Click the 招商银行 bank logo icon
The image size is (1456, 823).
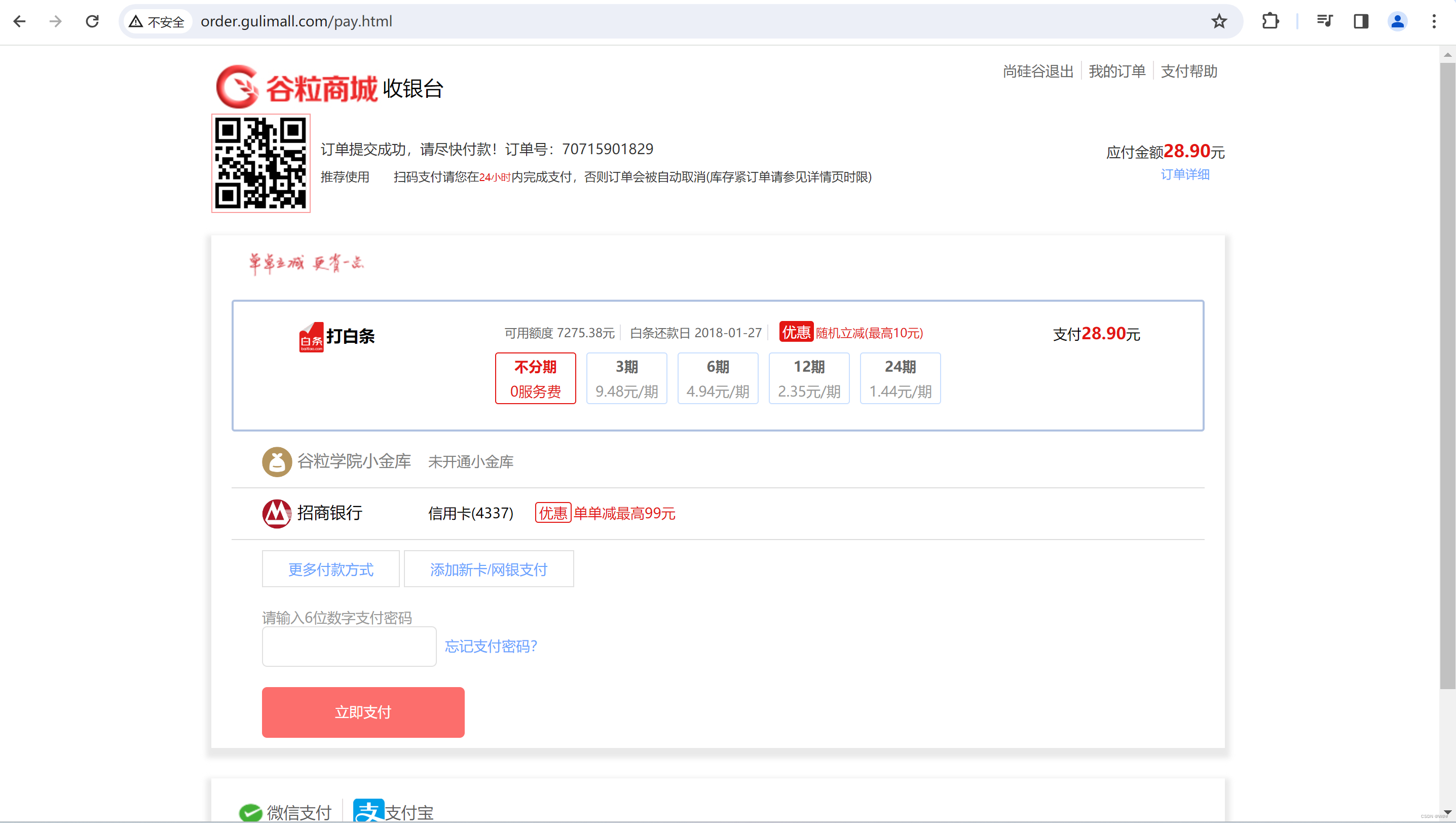pyautogui.click(x=276, y=513)
